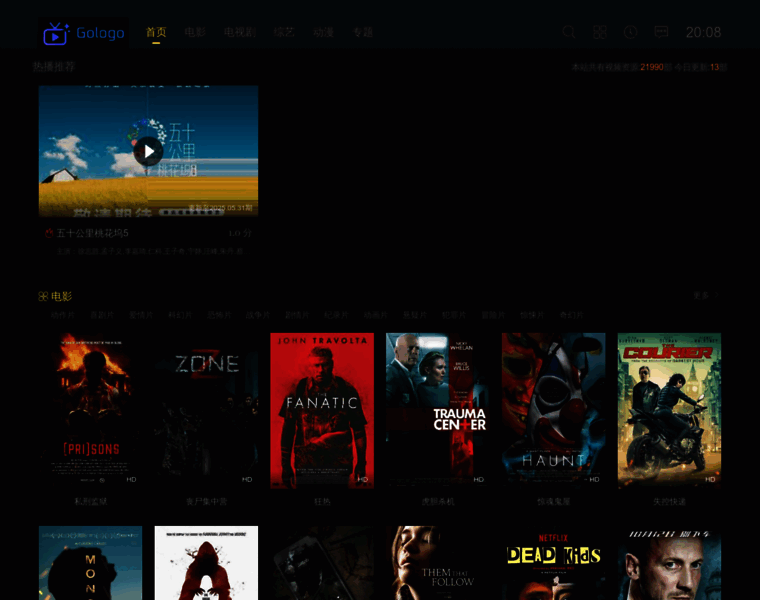Browse the 悬疑片 genre link

414,315
